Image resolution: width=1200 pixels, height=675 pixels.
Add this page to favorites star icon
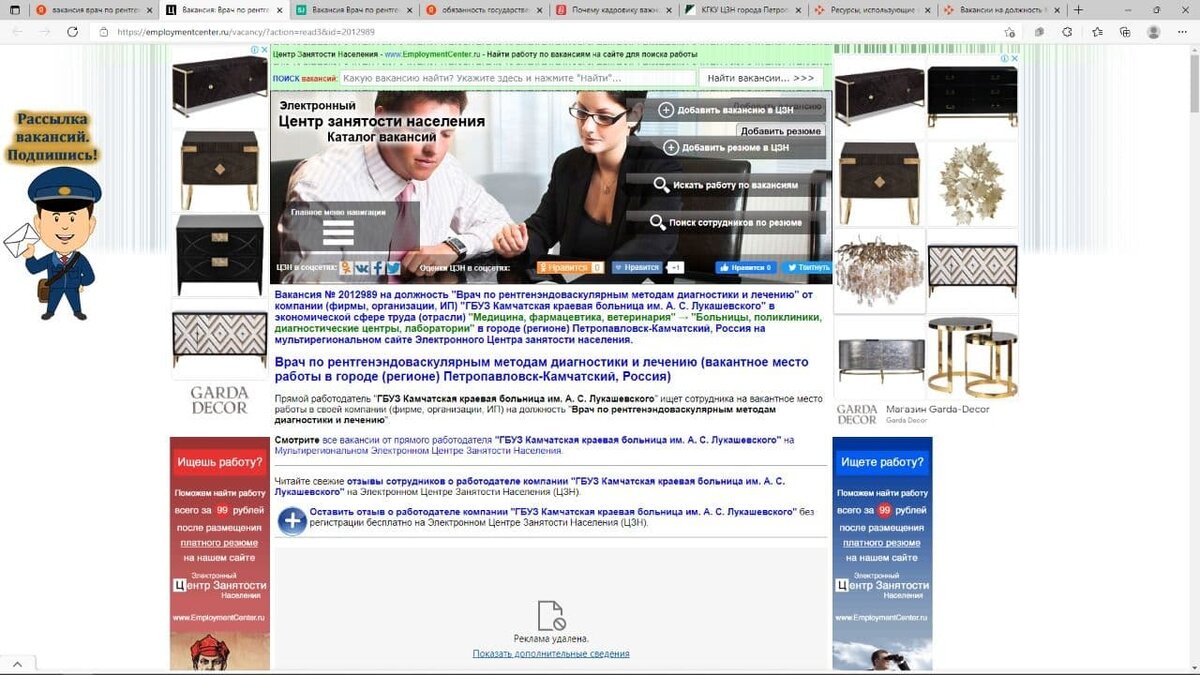pyautogui.click(x=1011, y=32)
